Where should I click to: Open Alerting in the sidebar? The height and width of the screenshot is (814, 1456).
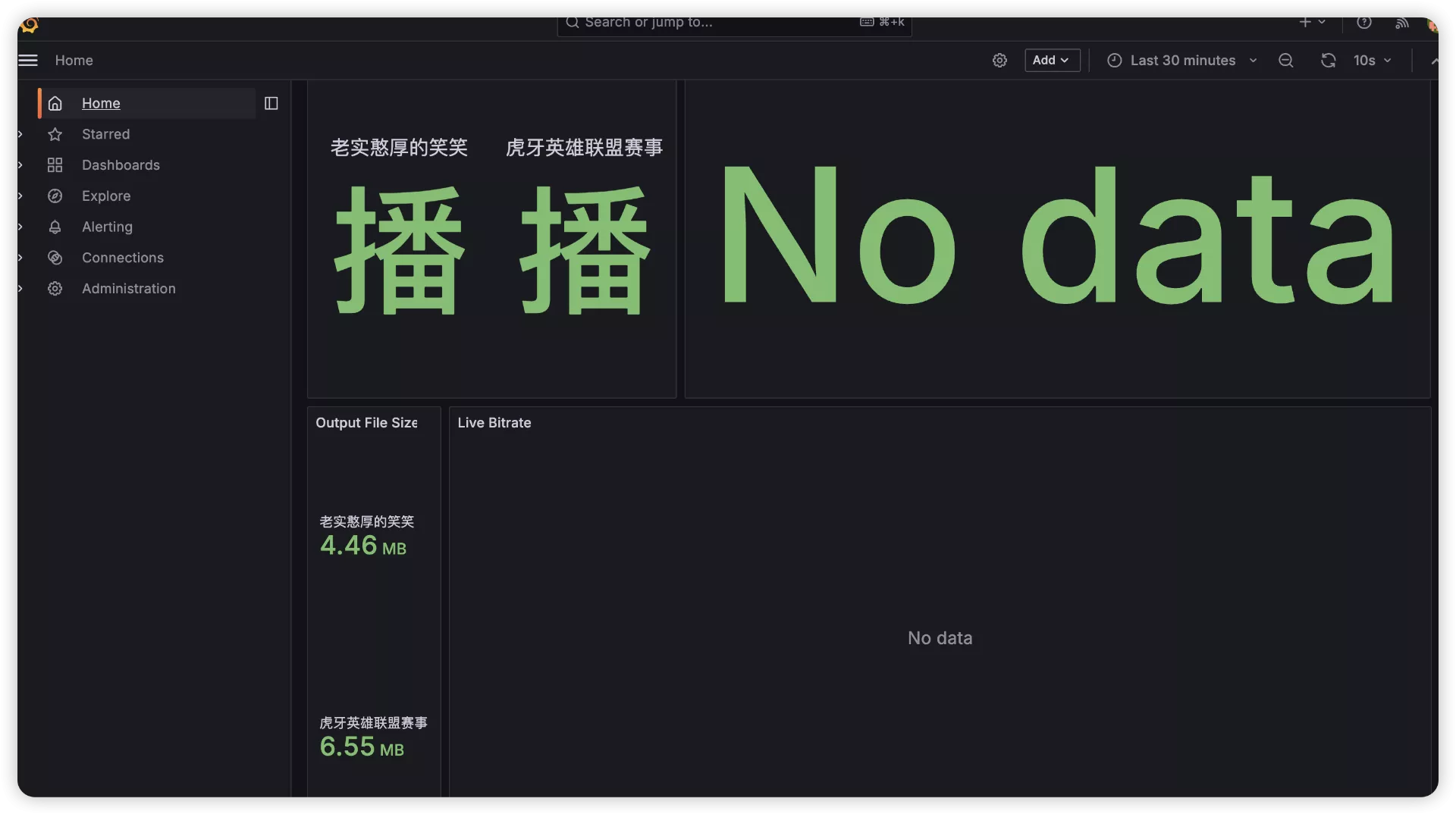(x=107, y=227)
